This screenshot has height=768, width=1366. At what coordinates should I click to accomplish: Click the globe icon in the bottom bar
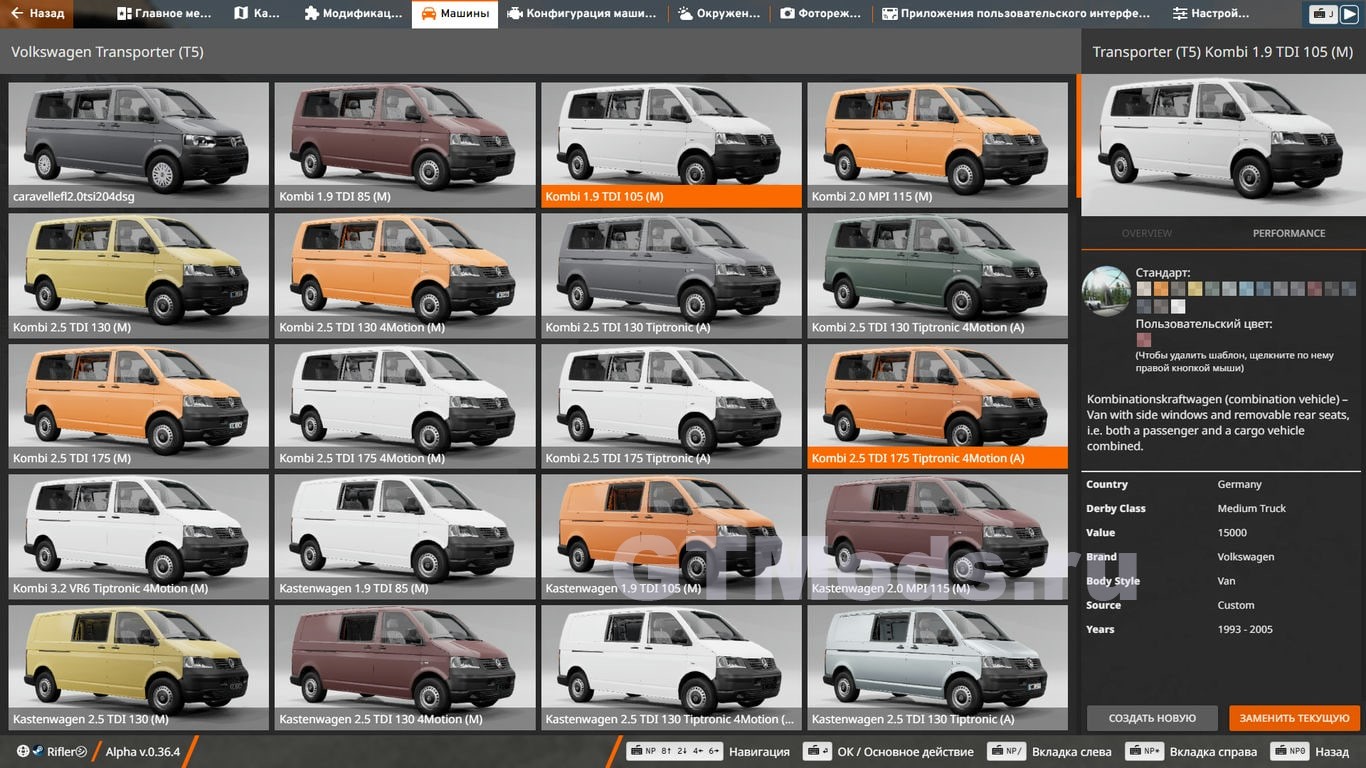23,751
